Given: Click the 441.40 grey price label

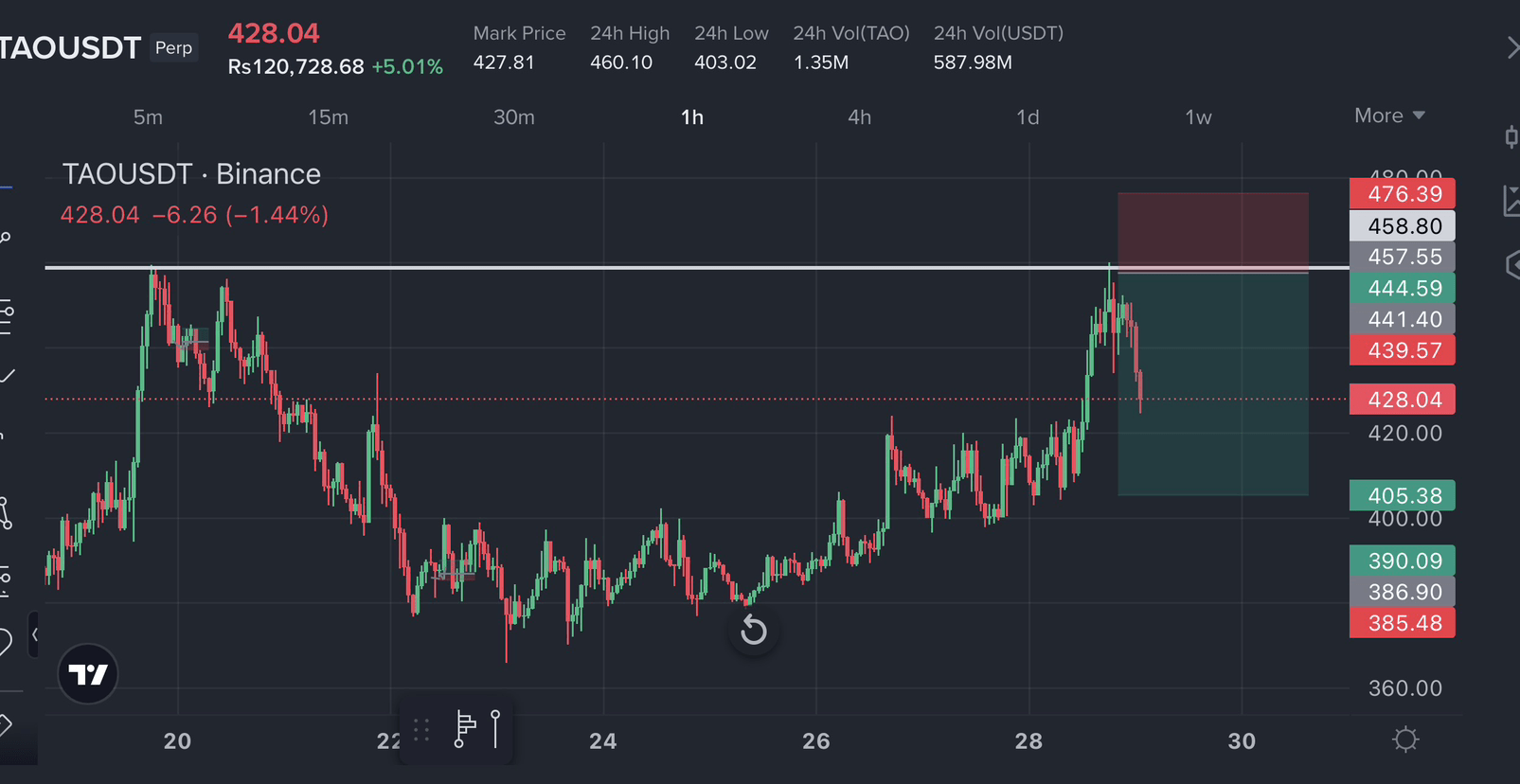Looking at the screenshot, I should tap(1403, 319).
